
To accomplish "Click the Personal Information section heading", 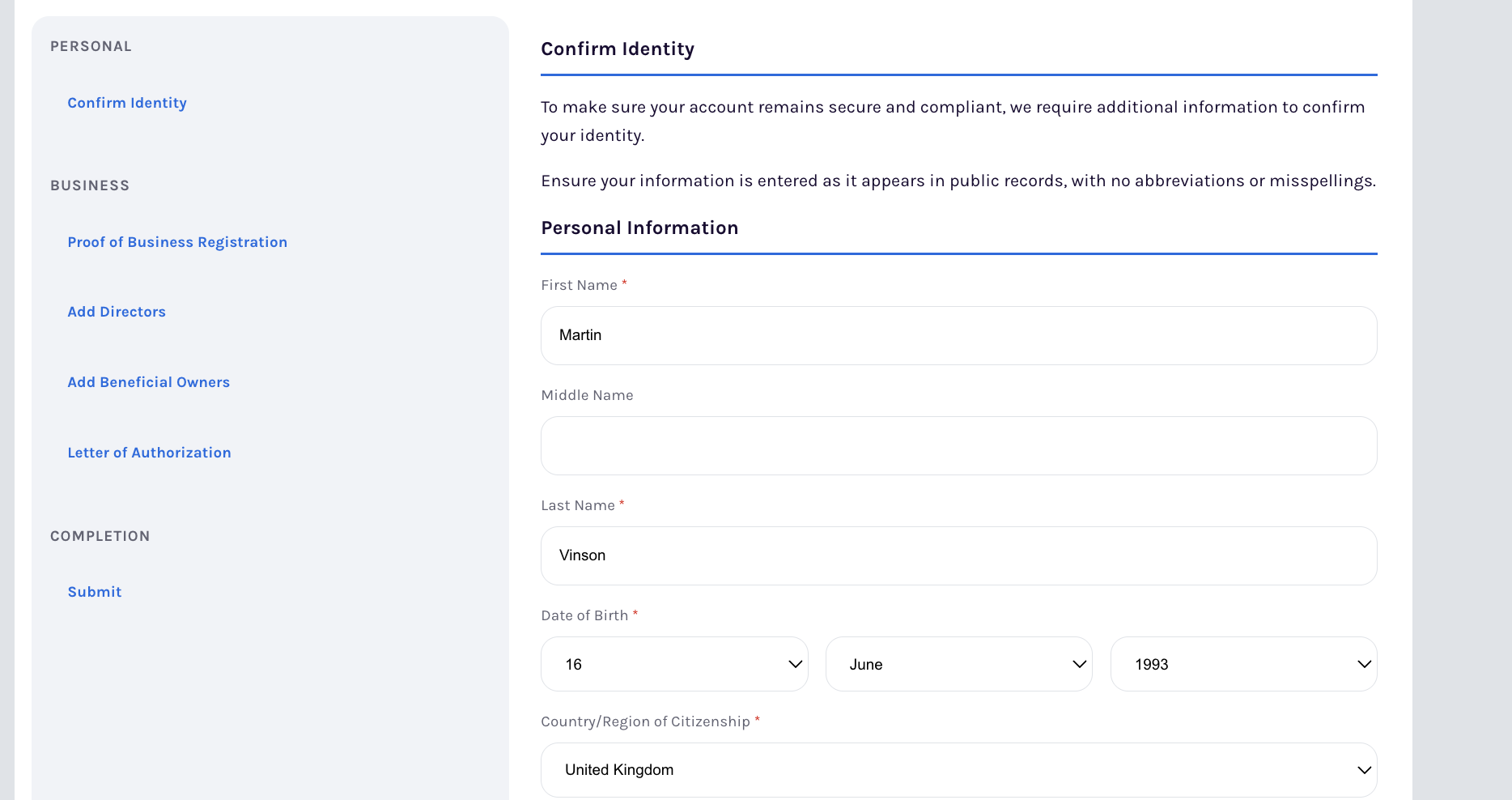I will click(639, 228).
